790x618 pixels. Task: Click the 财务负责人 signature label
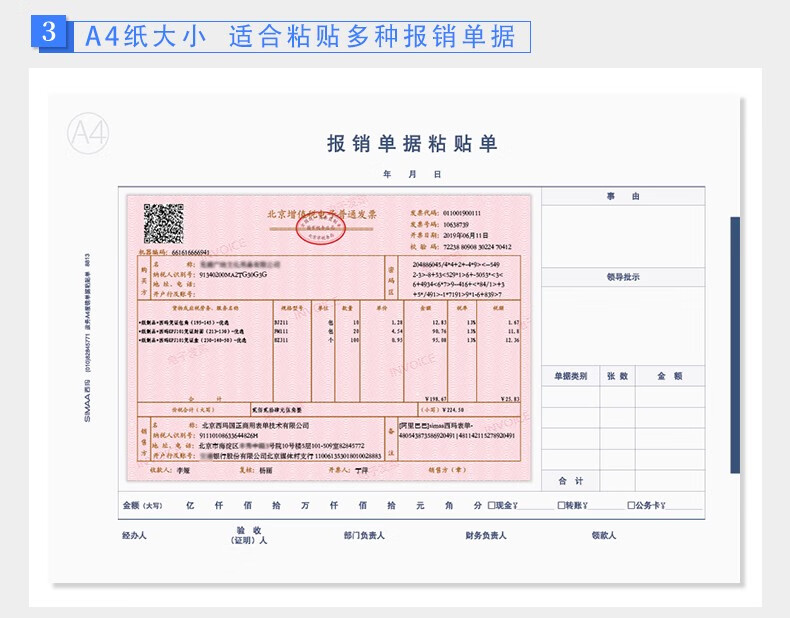(x=485, y=535)
